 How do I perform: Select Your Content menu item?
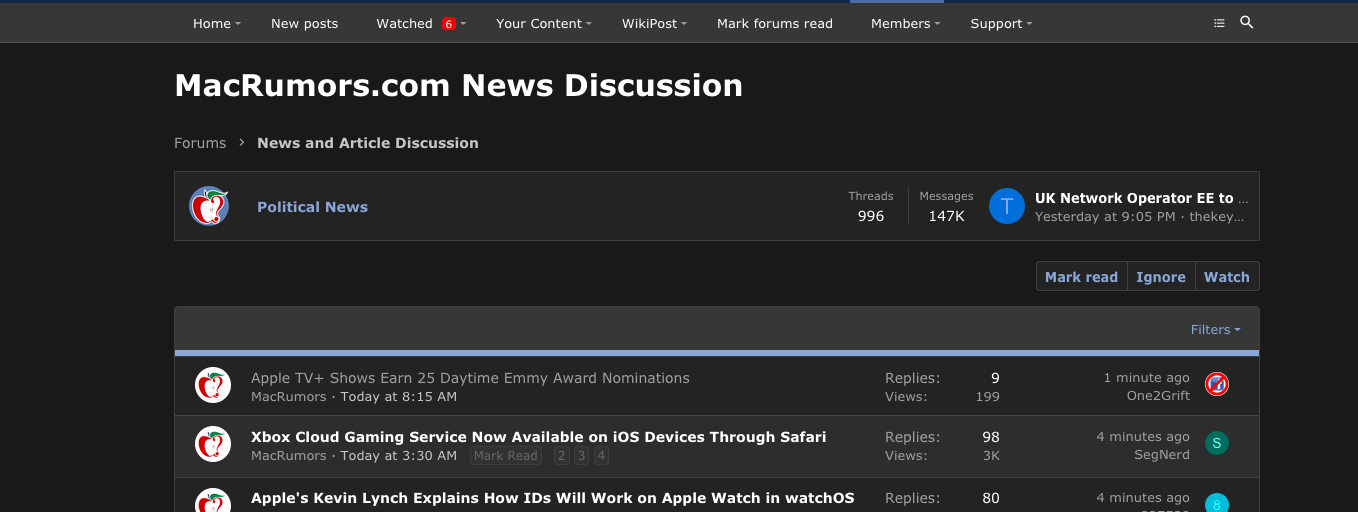(x=539, y=23)
